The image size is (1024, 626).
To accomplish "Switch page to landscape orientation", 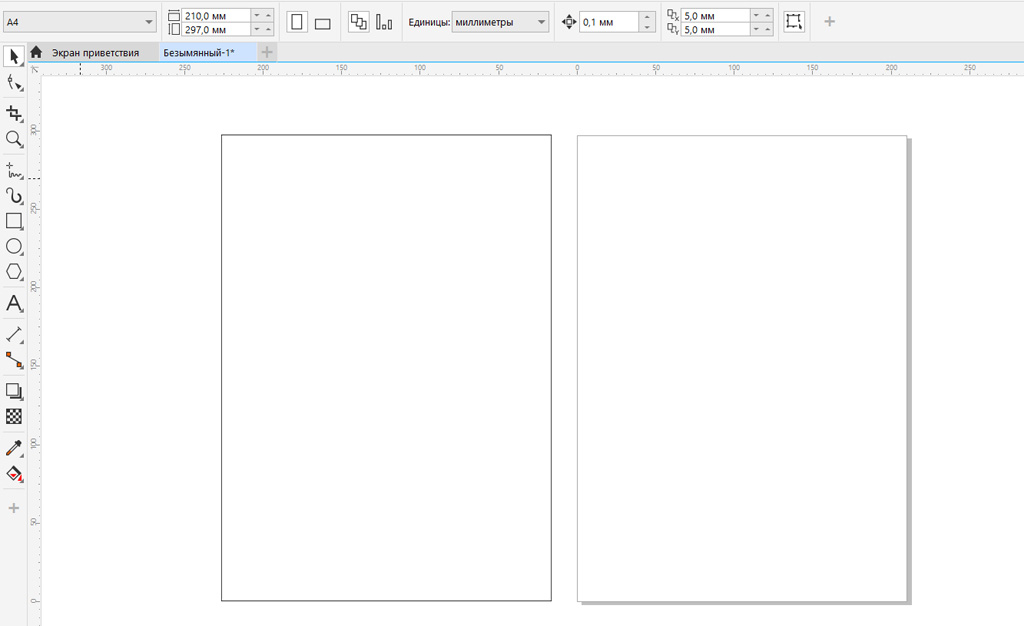I will pos(322,23).
